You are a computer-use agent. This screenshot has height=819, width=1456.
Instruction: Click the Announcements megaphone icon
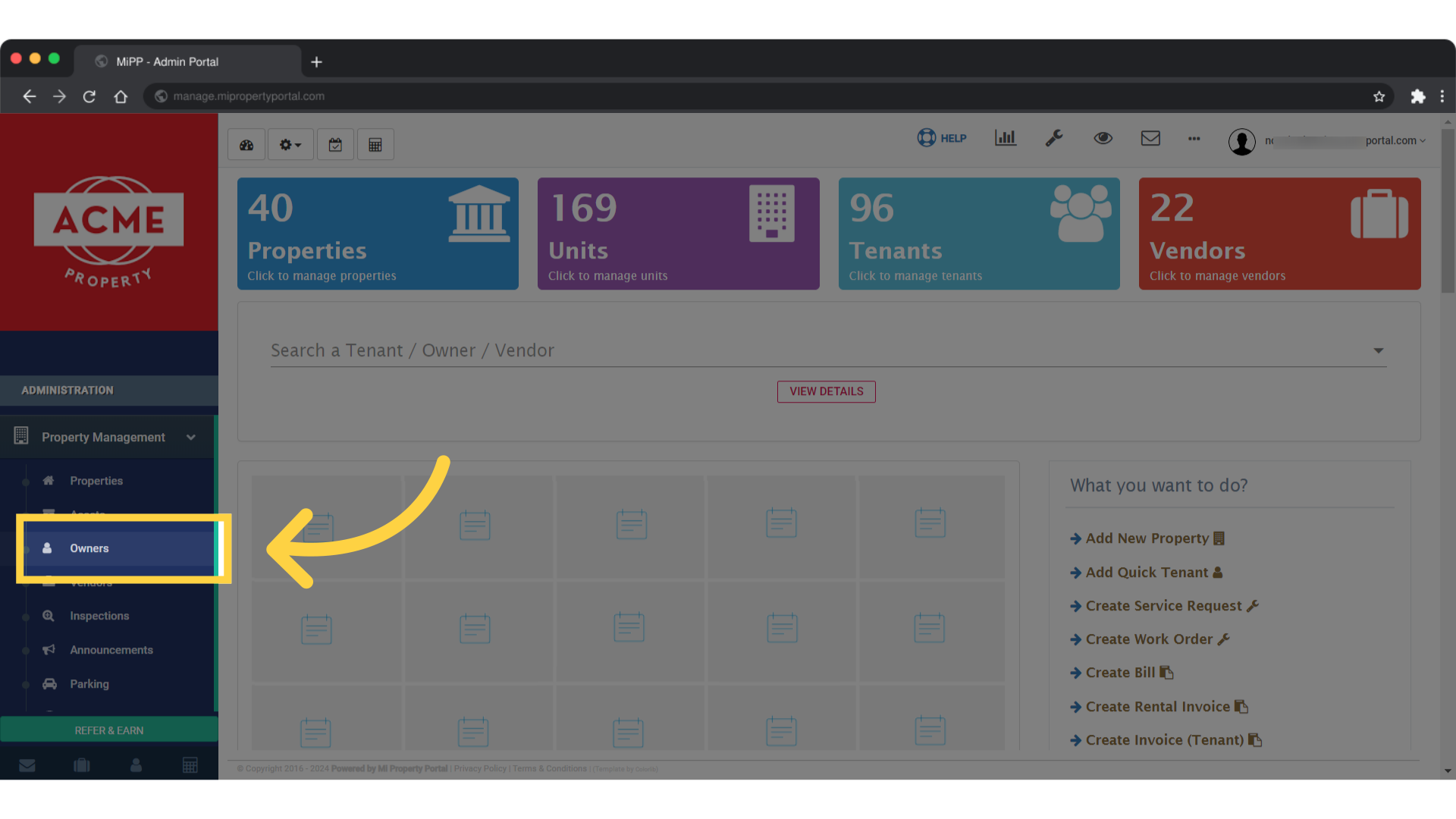(49, 650)
